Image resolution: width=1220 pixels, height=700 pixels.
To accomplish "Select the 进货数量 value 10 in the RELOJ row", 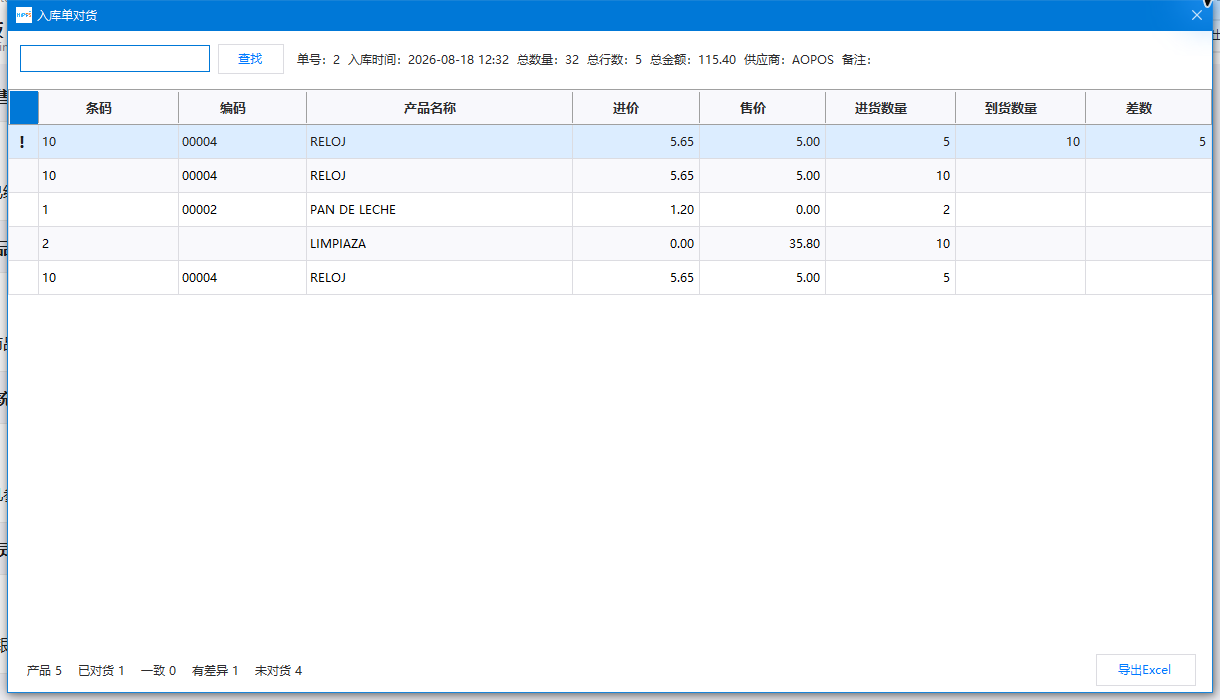I will tap(890, 176).
